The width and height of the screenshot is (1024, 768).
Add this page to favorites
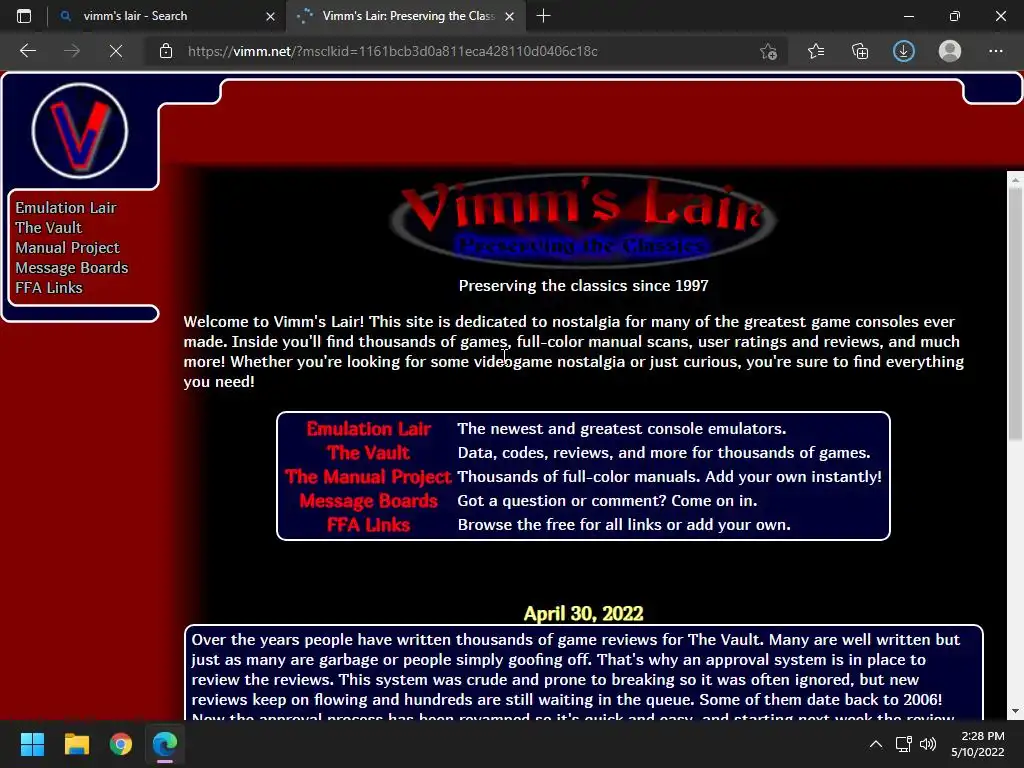[x=769, y=51]
